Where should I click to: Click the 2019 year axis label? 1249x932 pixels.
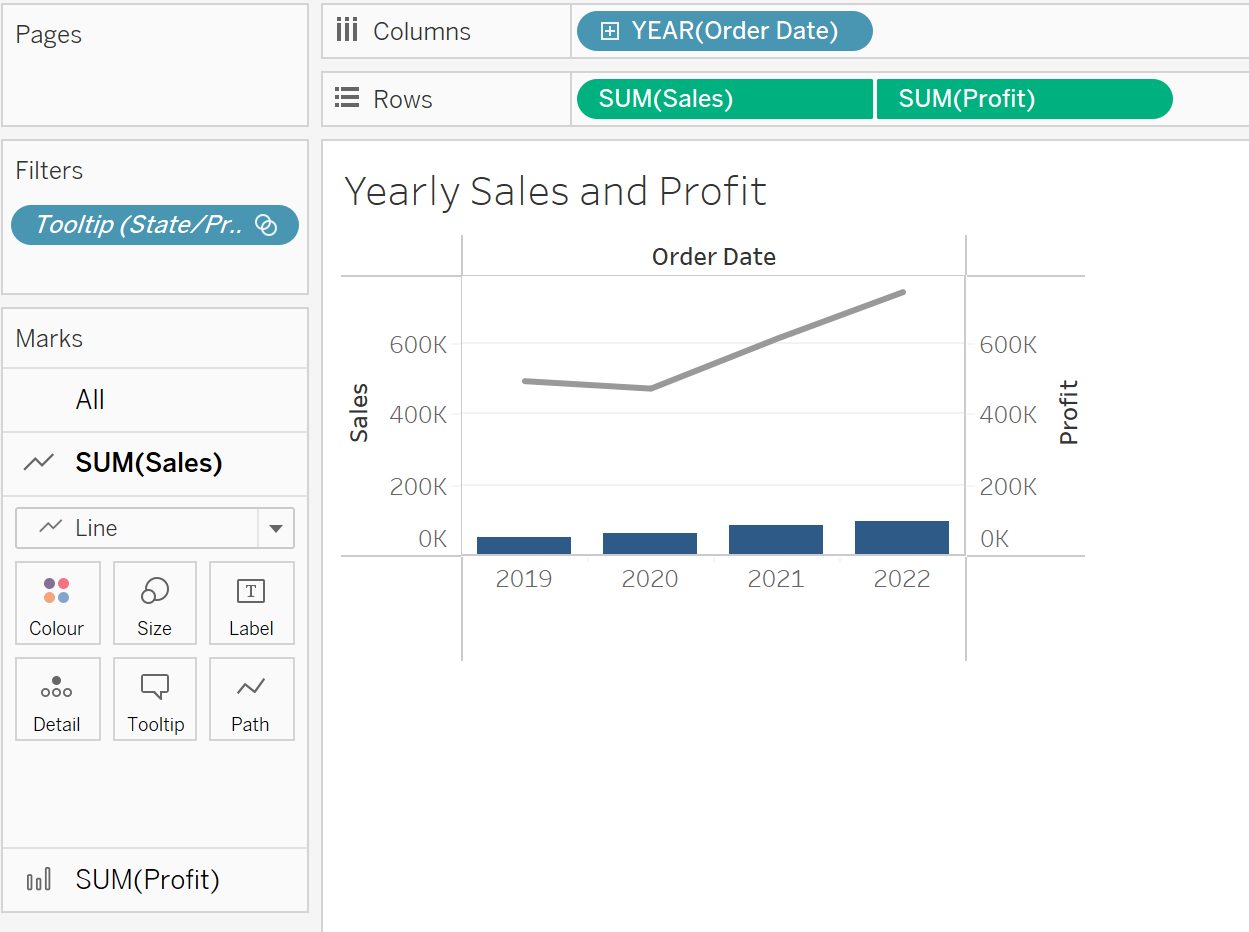[523, 579]
